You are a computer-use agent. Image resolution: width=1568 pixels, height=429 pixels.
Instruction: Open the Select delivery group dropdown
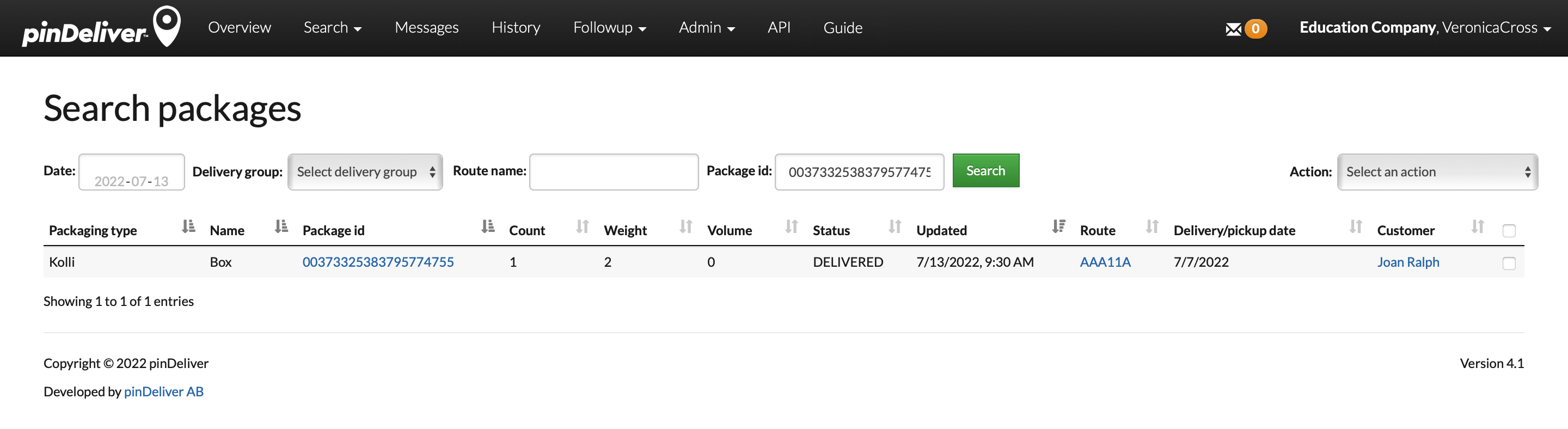pyautogui.click(x=365, y=171)
